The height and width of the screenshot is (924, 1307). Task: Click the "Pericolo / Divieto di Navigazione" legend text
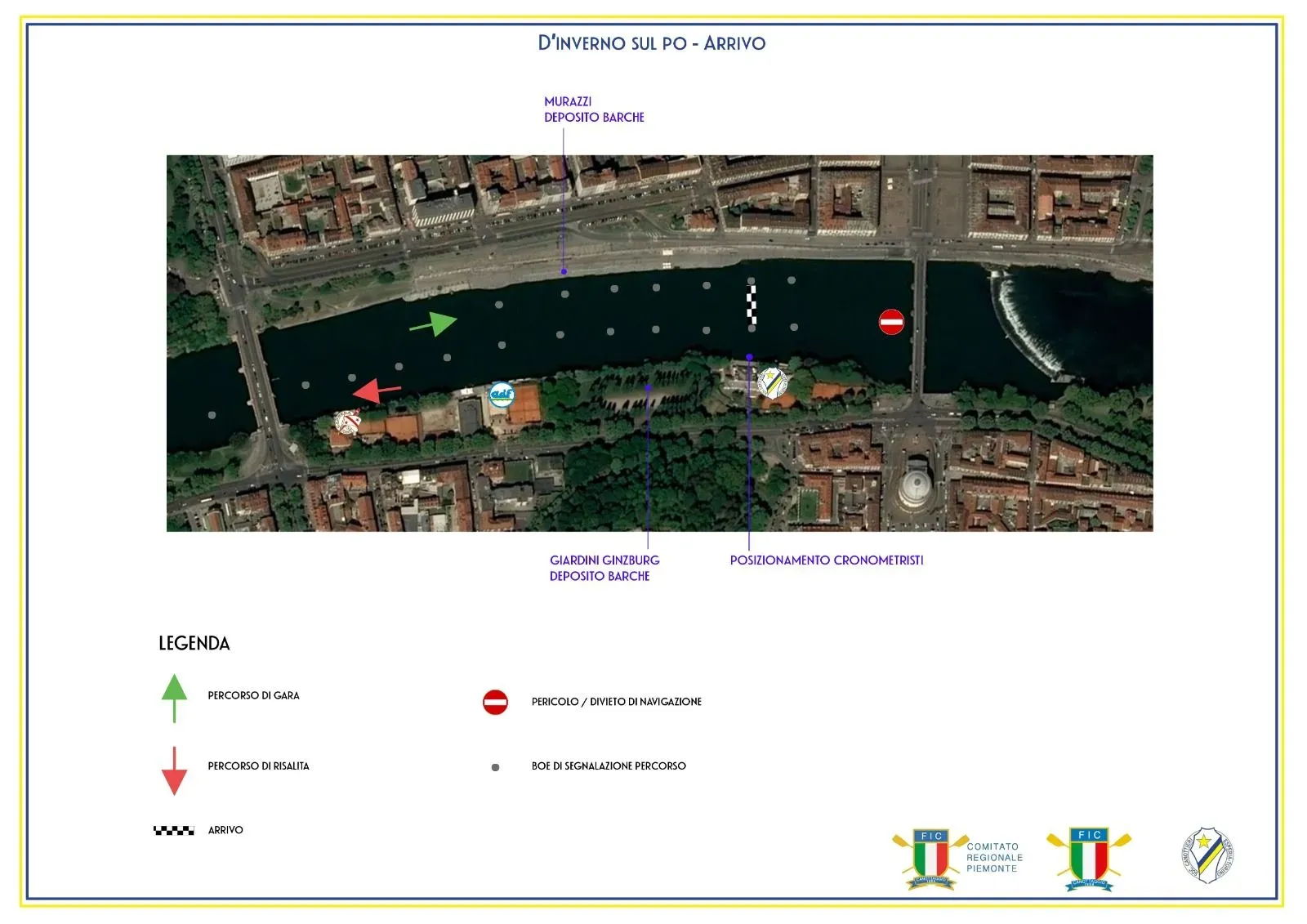(616, 702)
